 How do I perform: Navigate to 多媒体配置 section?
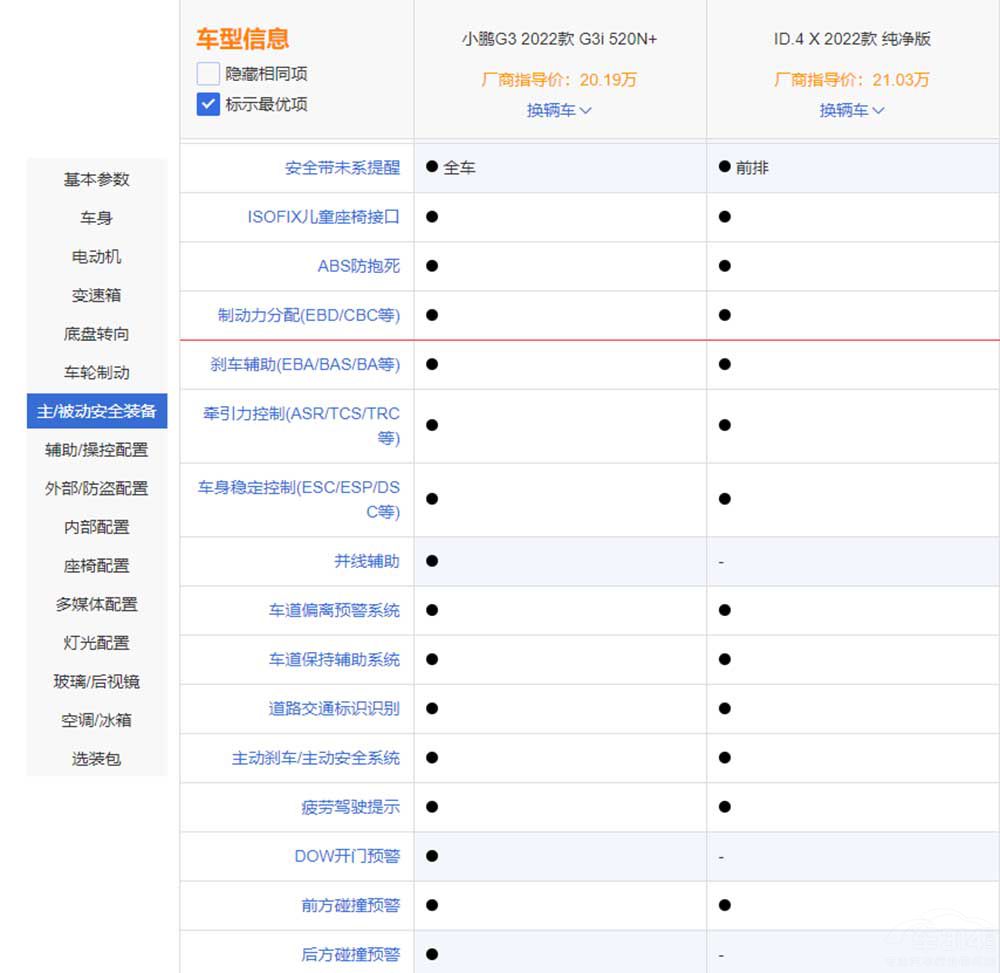click(x=97, y=604)
